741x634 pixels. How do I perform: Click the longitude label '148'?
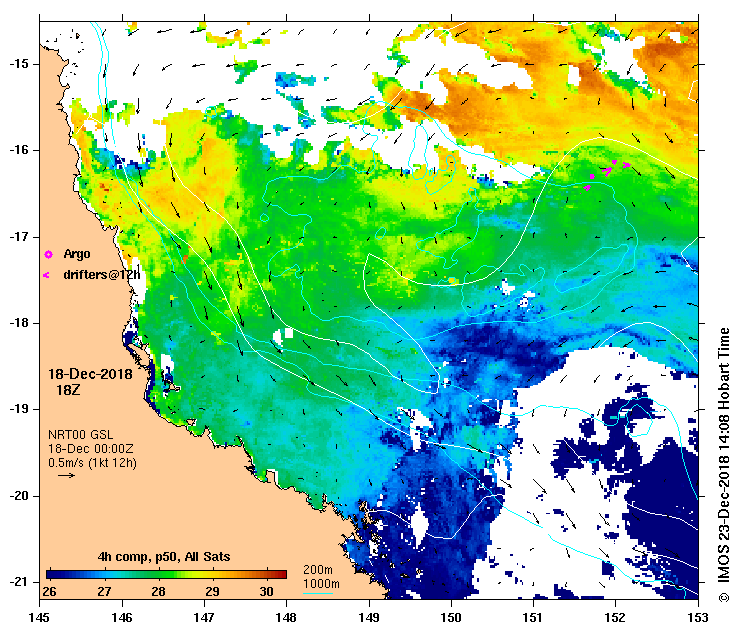[x=286, y=617]
